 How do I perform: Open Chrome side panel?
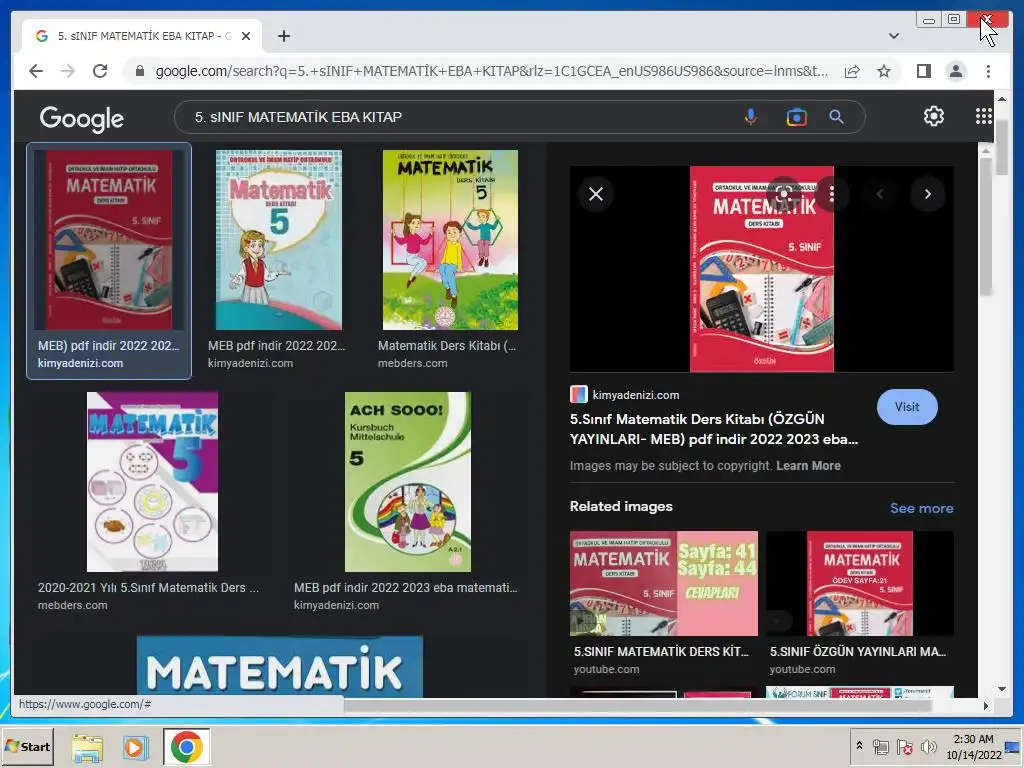(x=923, y=71)
